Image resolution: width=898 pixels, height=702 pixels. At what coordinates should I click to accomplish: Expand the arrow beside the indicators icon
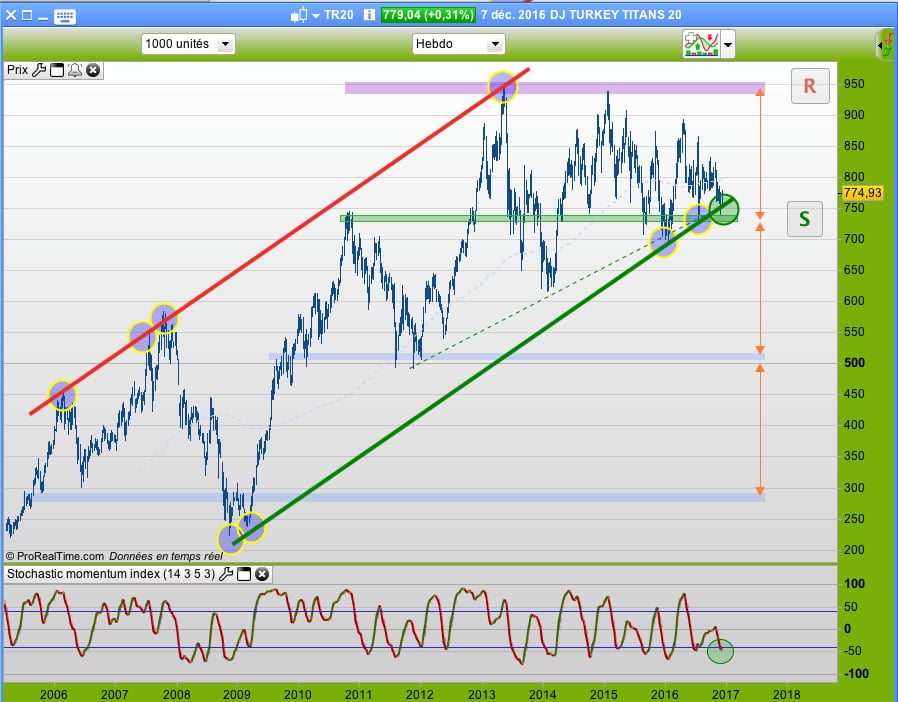tap(727, 45)
